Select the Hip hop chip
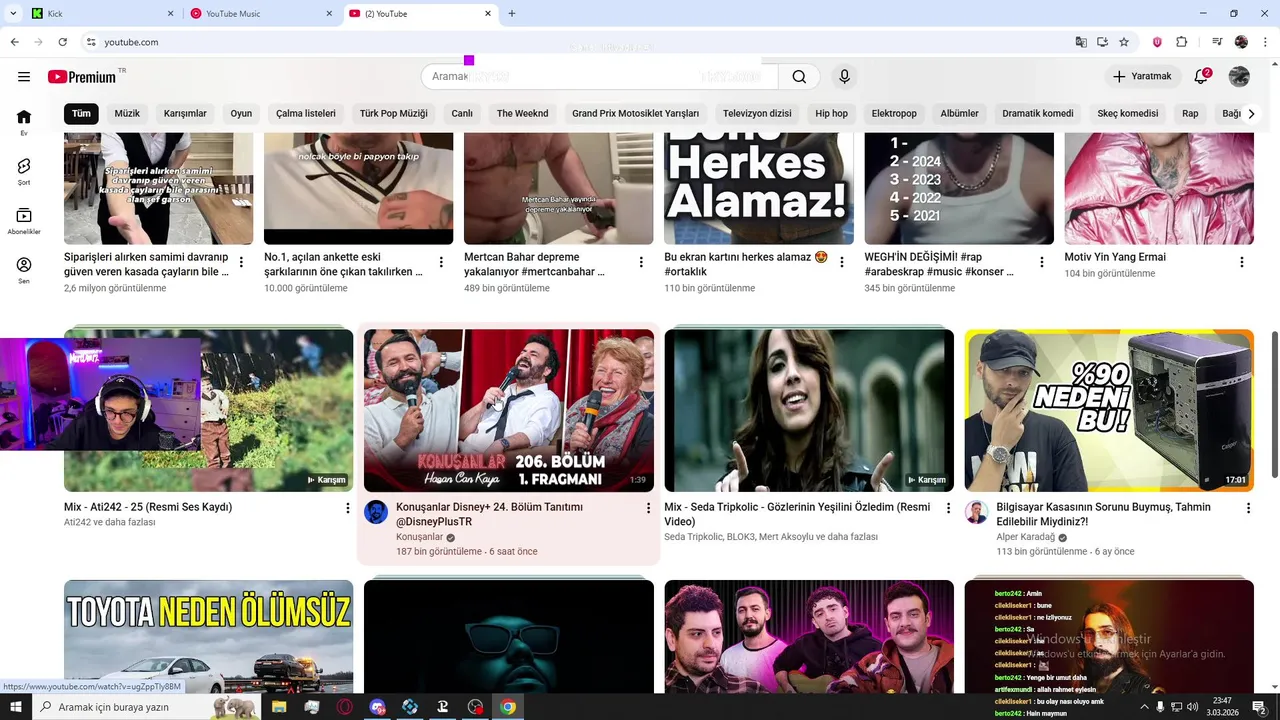1280x720 pixels. coord(831,113)
